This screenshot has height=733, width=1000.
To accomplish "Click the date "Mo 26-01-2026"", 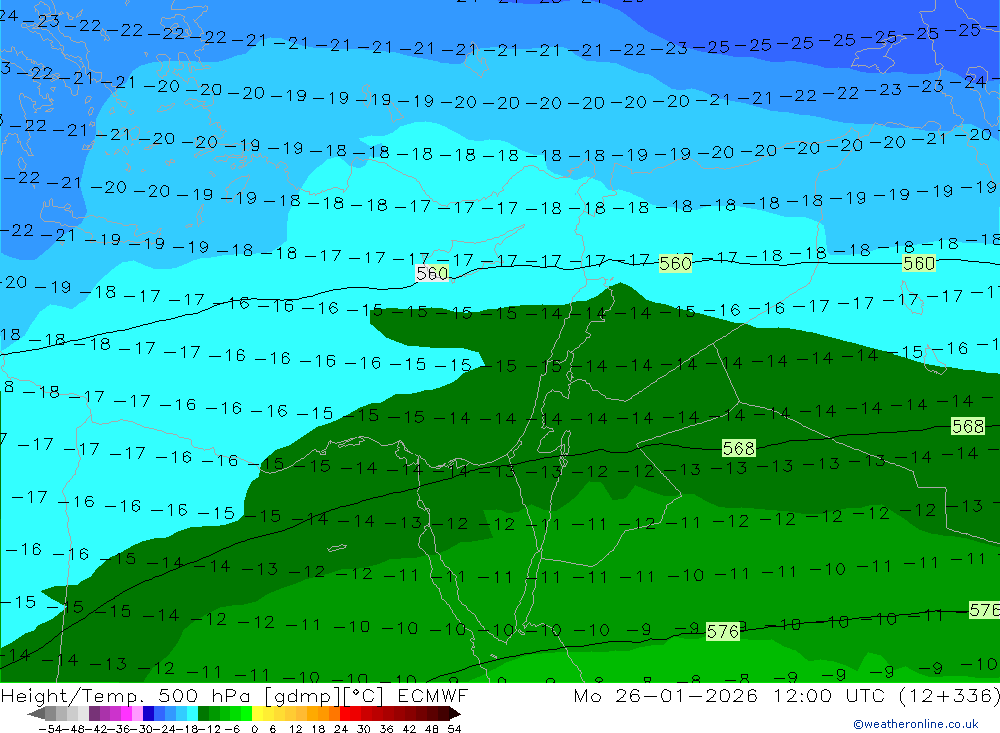I will (665, 695).
